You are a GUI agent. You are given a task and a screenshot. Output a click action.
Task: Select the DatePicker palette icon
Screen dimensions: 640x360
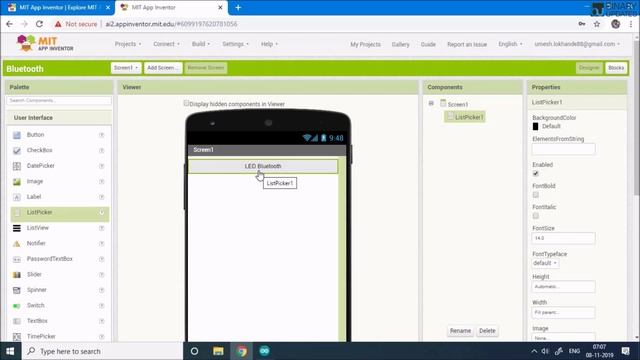17,166
